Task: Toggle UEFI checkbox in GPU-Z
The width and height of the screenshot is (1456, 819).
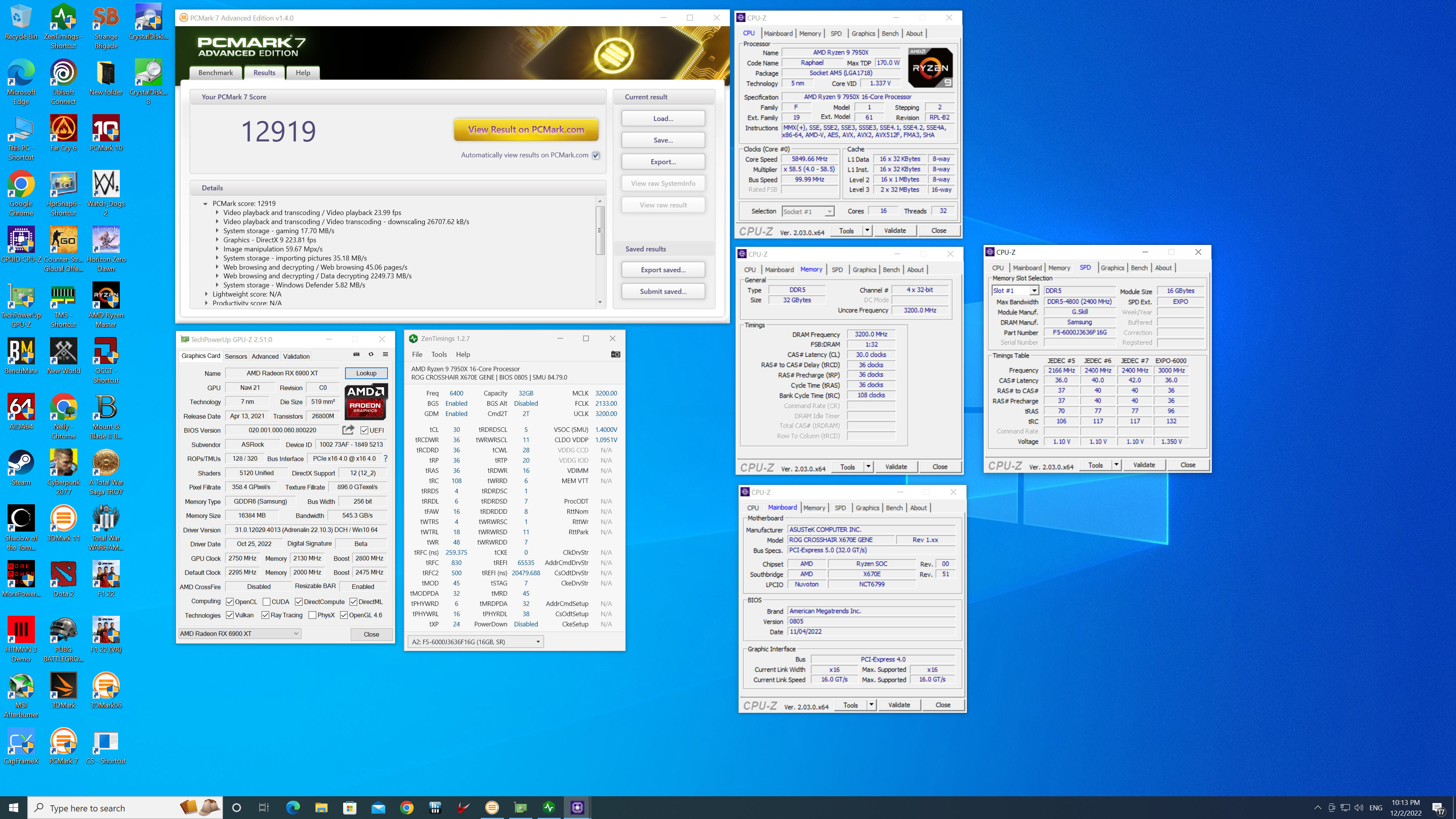Action: [x=364, y=431]
